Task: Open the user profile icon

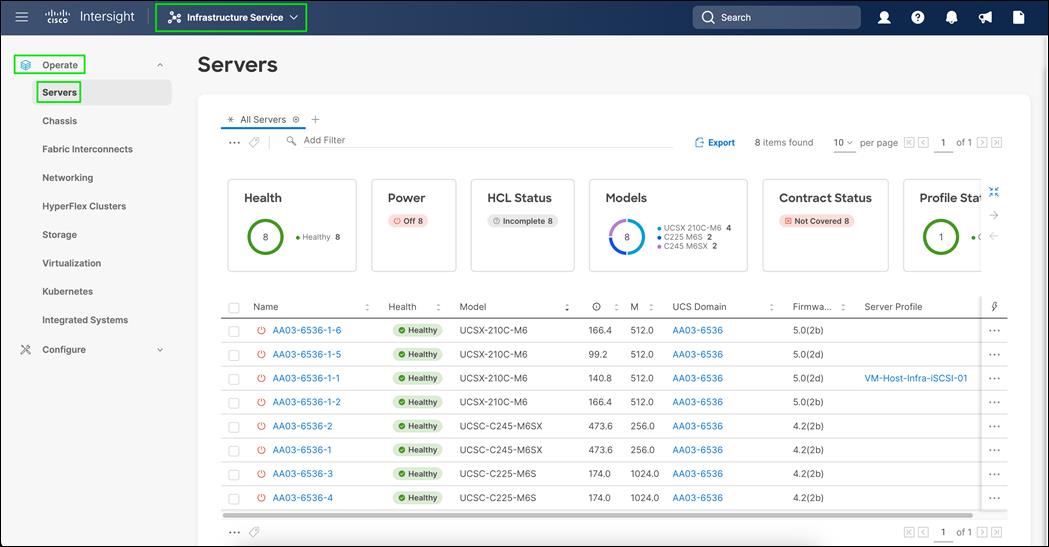Action: coord(884,17)
